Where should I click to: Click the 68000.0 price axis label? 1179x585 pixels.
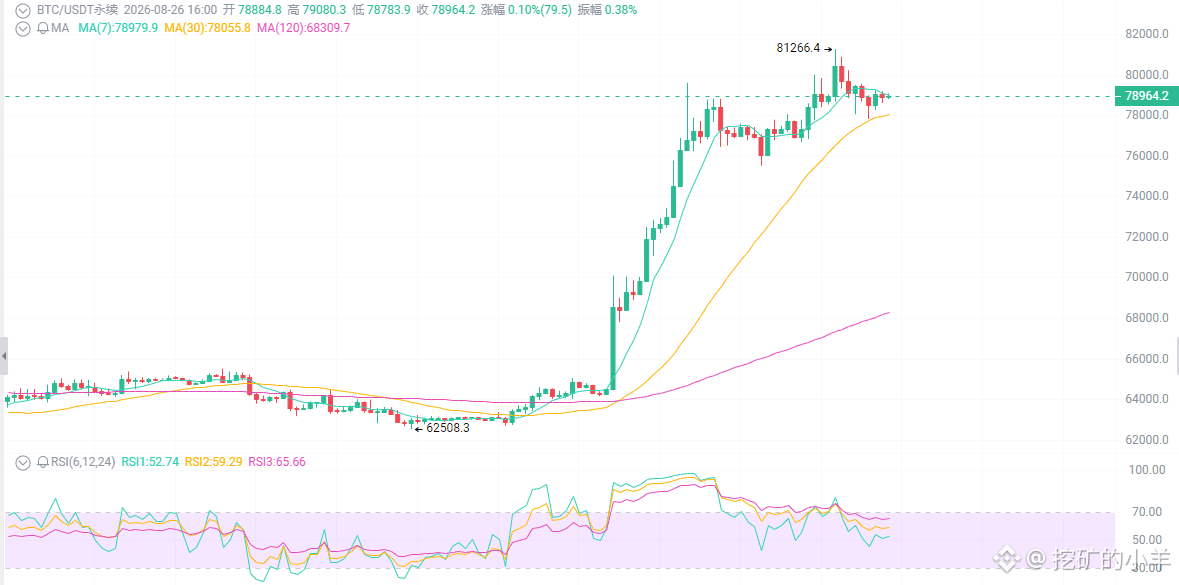point(1147,319)
